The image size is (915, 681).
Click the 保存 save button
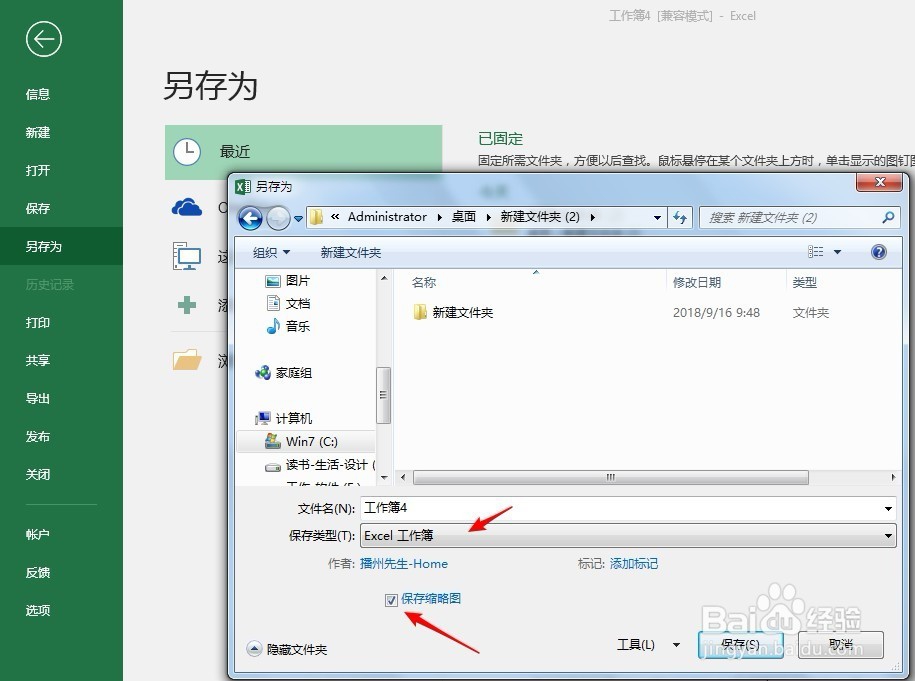pos(740,645)
